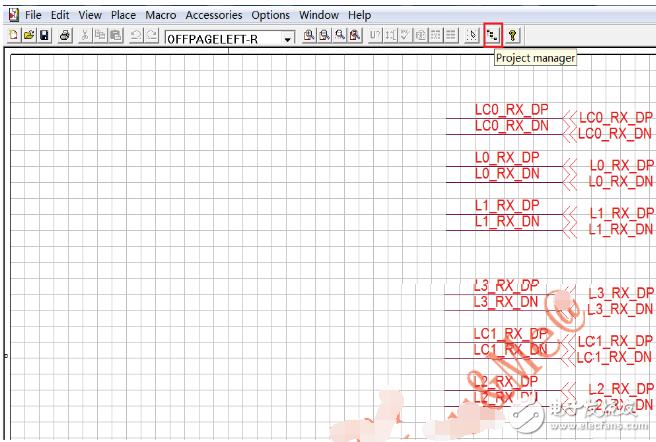Viewport: 656px width, 442px height.
Task: Open the Project manager icon
Action: click(492, 36)
